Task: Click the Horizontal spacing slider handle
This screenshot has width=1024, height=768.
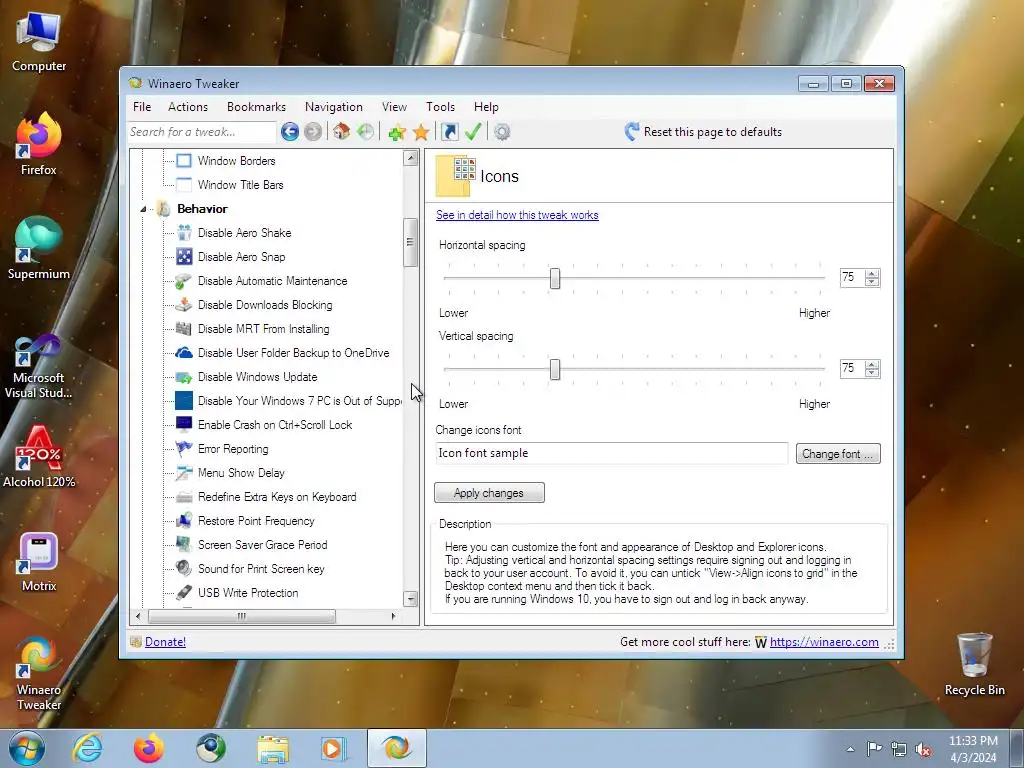Action: click(x=554, y=279)
